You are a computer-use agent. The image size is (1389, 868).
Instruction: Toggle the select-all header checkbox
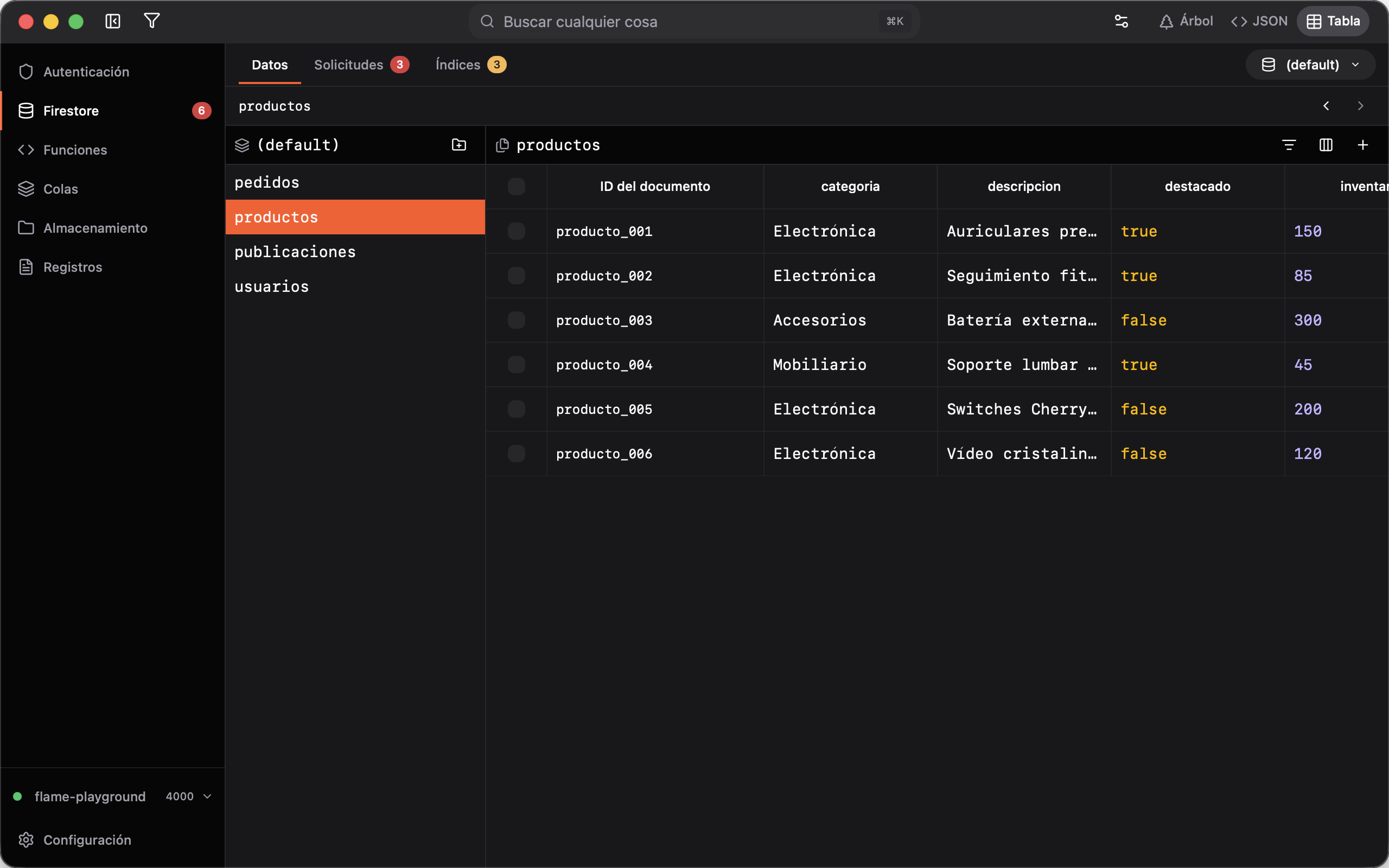tap(517, 187)
